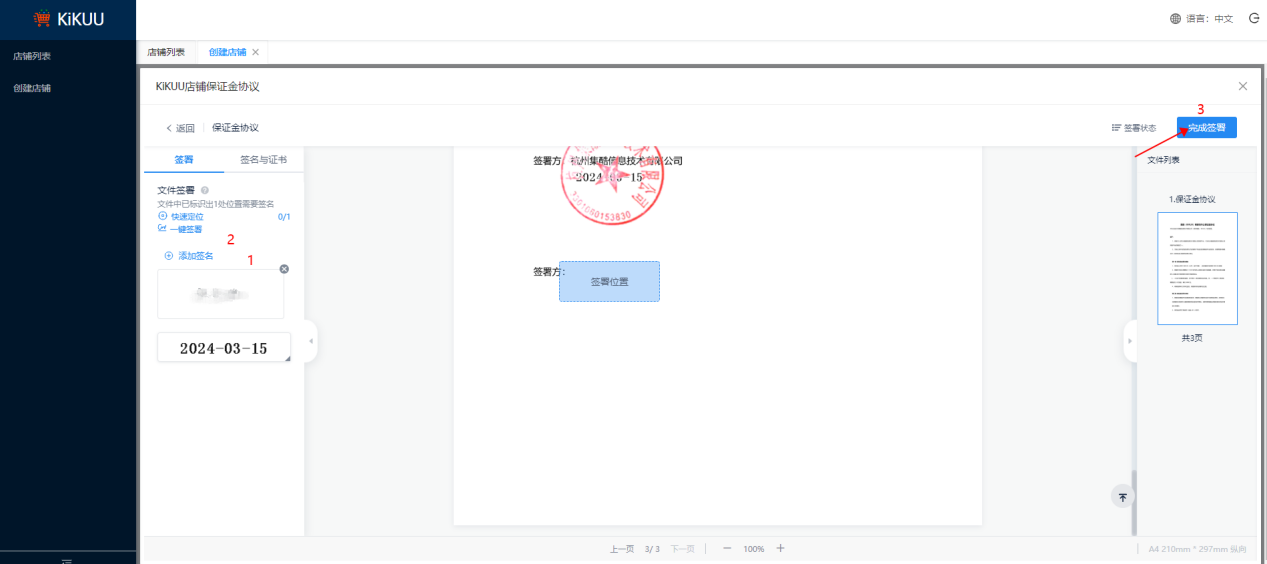Remove the signature with its delete icon

(x=284, y=269)
